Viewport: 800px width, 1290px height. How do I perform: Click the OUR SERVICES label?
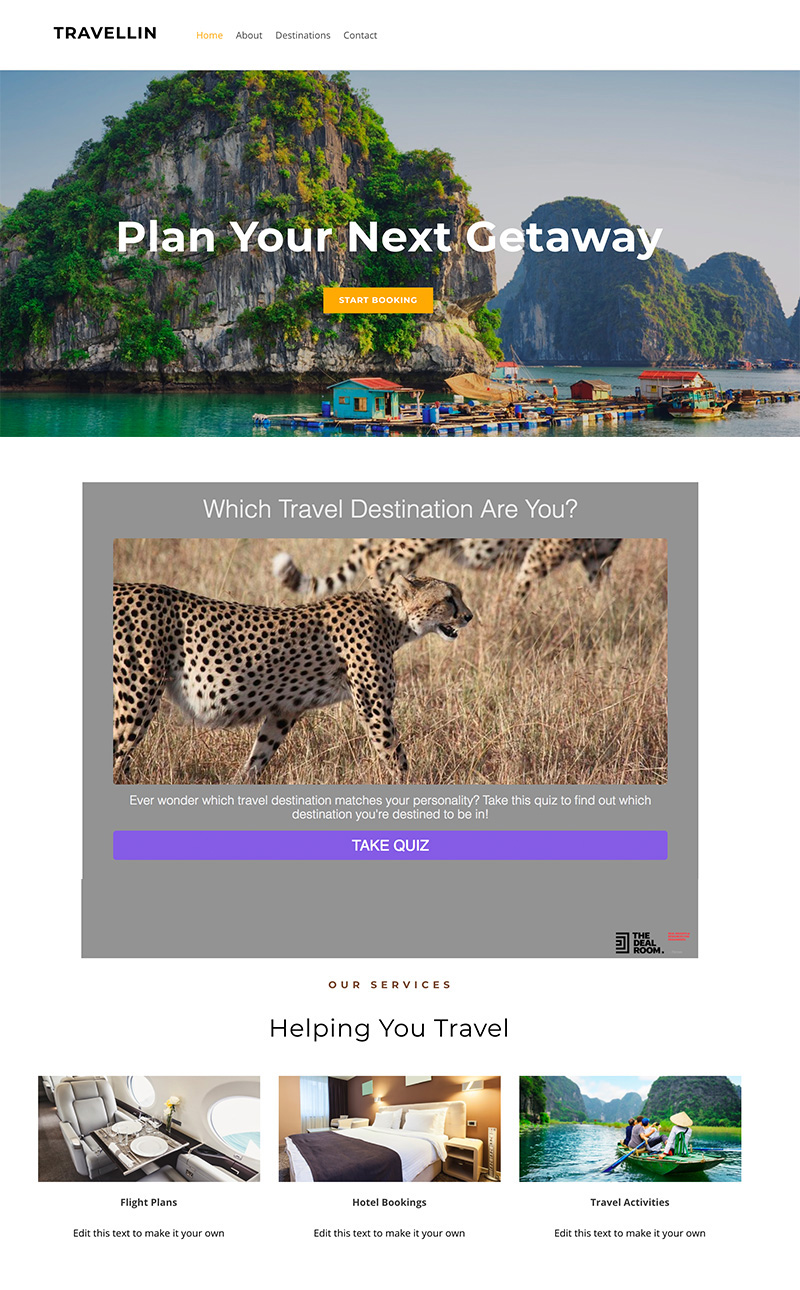390,985
